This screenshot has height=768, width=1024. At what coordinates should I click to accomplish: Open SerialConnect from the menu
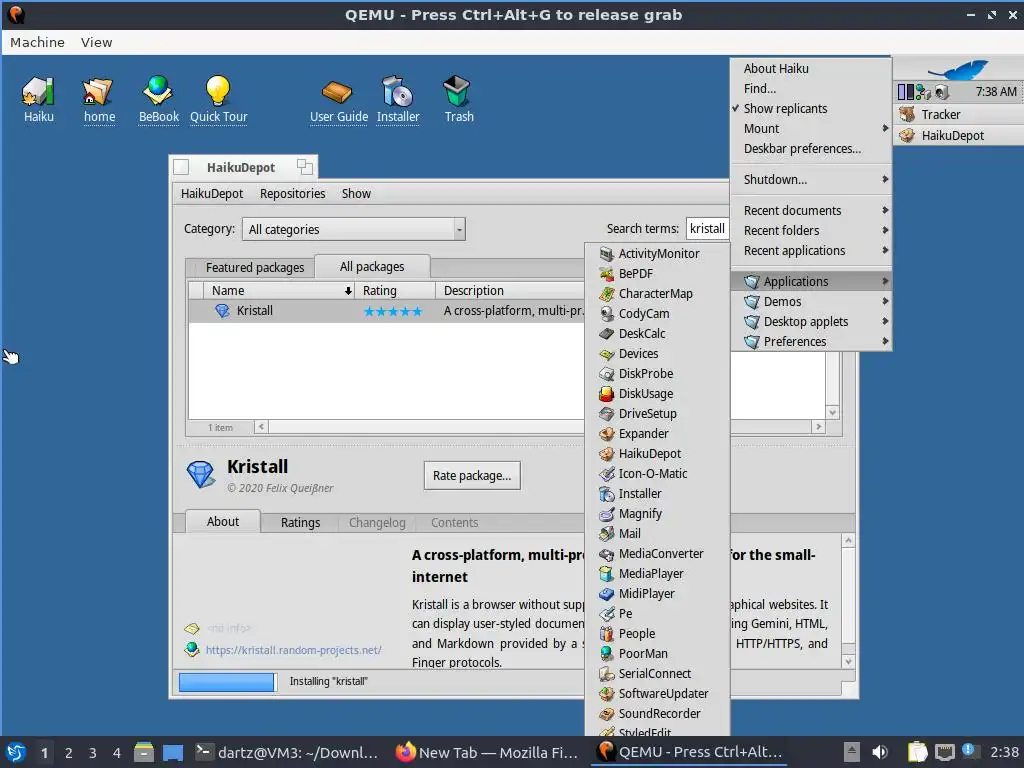click(x=657, y=673)
